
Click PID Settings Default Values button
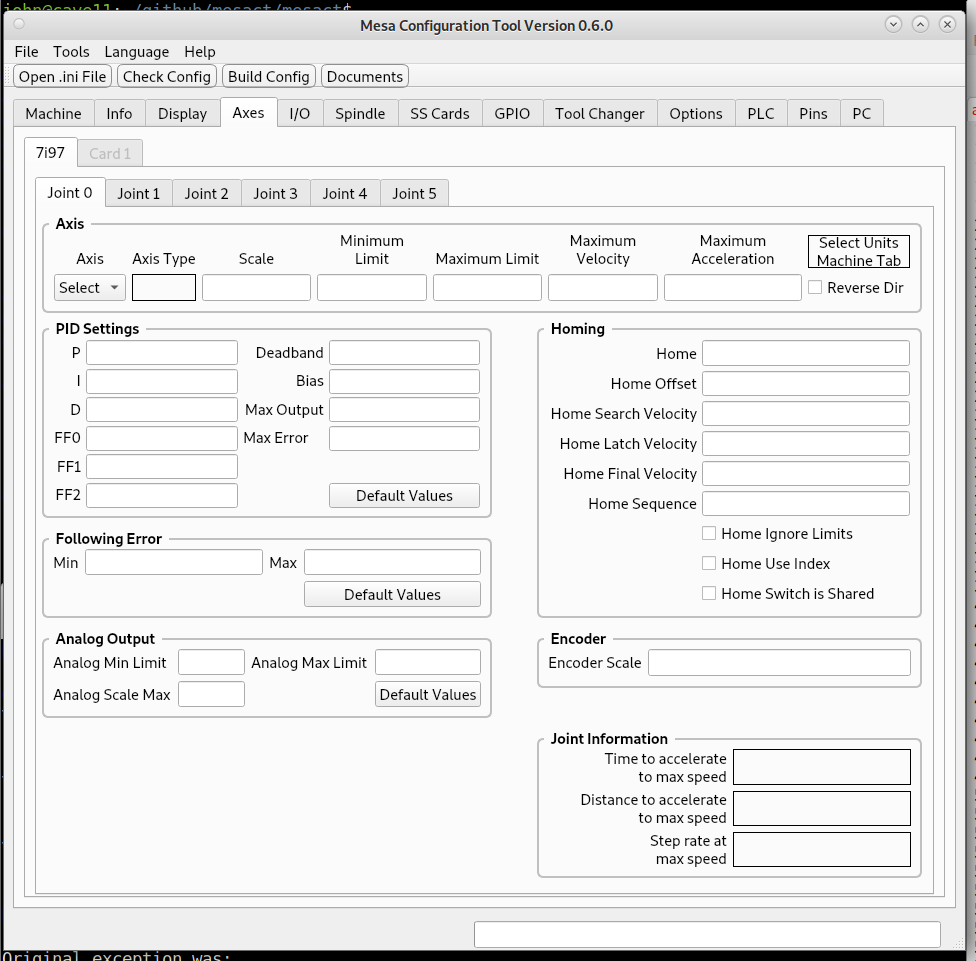coord(405,495)
